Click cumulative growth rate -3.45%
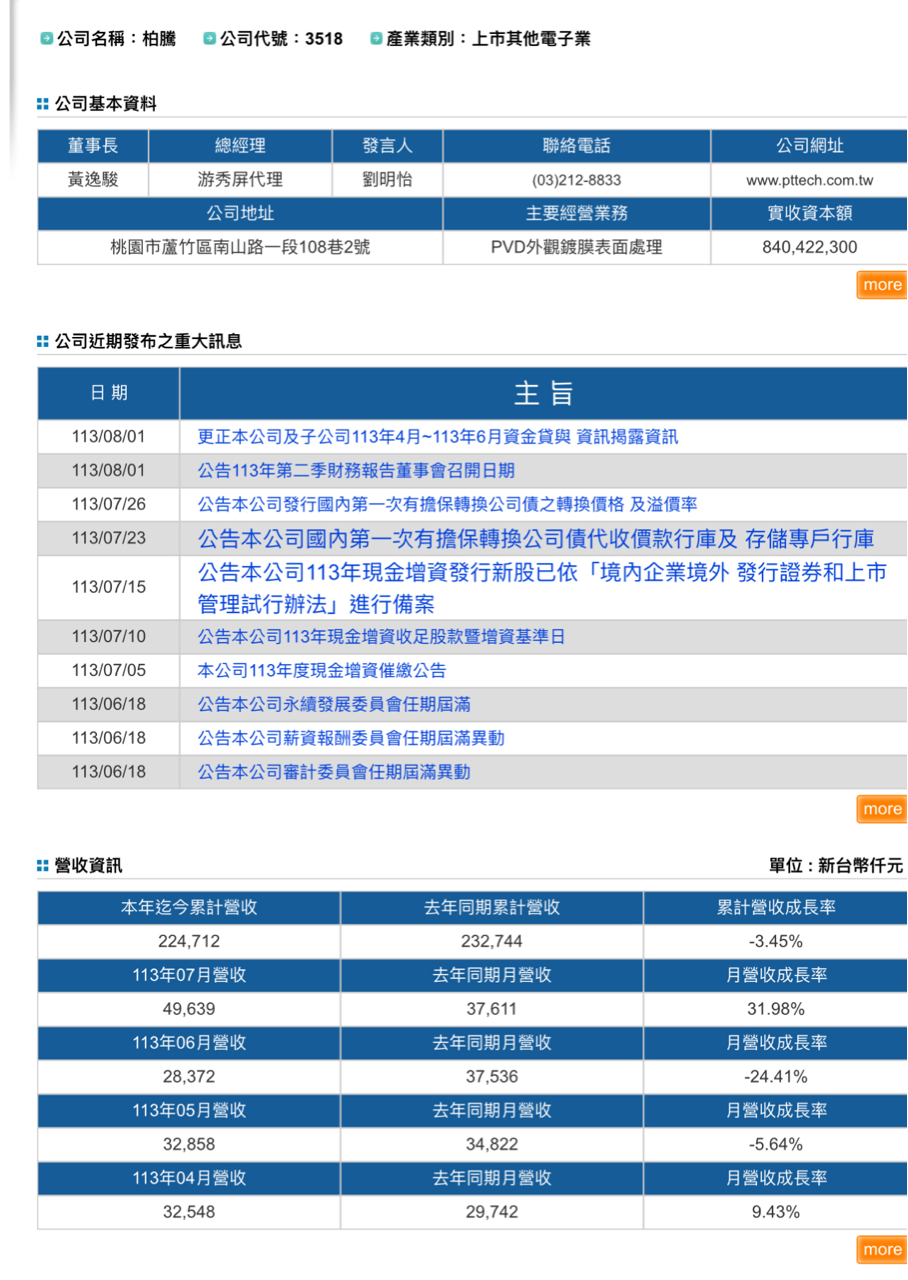This screenshot has height=1280, width=908. coord(776,942)
